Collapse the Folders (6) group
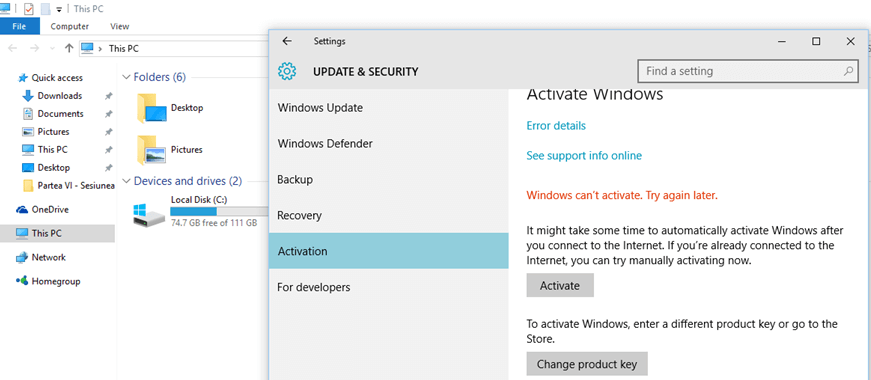 click(x=127, y=77)
